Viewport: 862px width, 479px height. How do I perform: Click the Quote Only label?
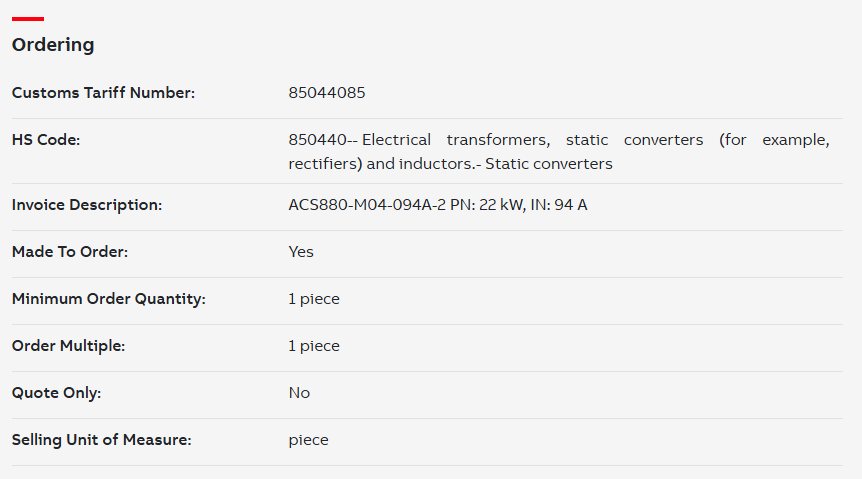click(x=57, y=393)
